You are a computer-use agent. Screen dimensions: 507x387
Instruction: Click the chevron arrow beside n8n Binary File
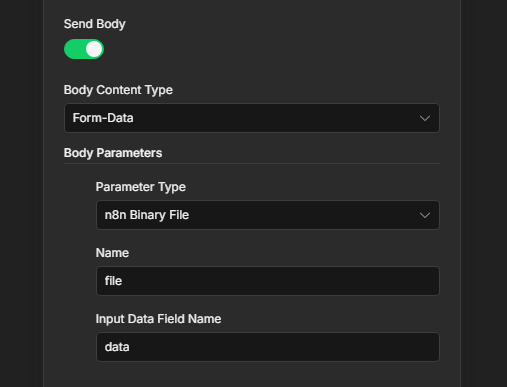point(425,215)
